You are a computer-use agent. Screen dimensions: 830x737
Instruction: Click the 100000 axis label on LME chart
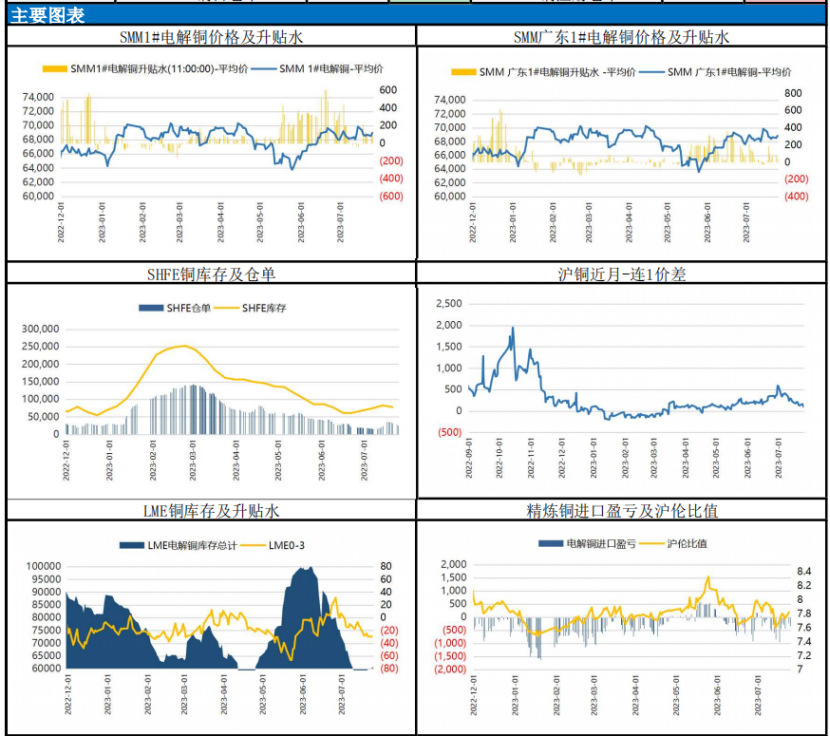pyautogui.click(x=43, y=566)
